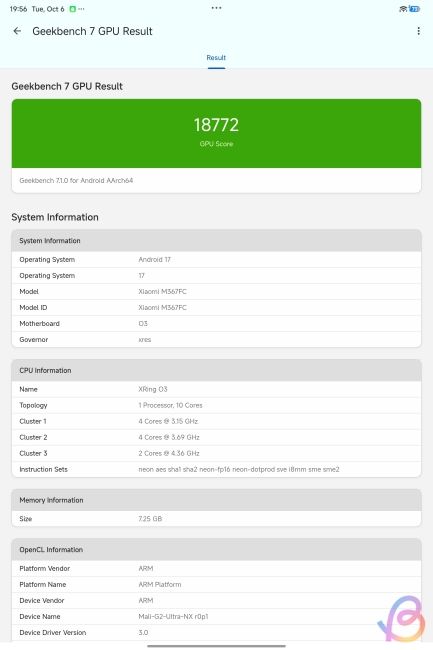The image size is (433, 650).
Task: Click the Device Driver Version value '3.0'
Action: coord(143,633)
